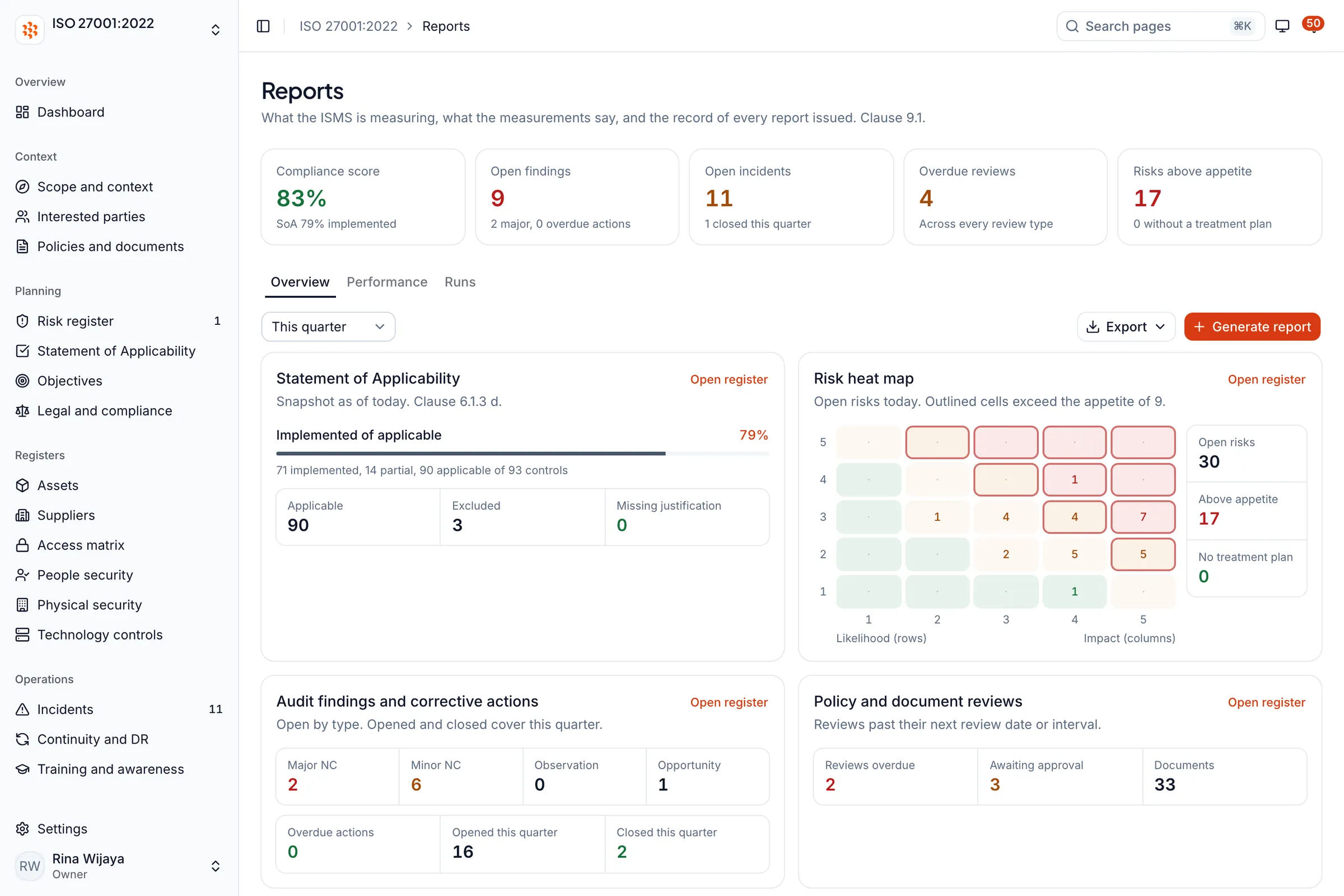
Task: Open the notifications badge showing 50
Action: tap(1313, 24)
